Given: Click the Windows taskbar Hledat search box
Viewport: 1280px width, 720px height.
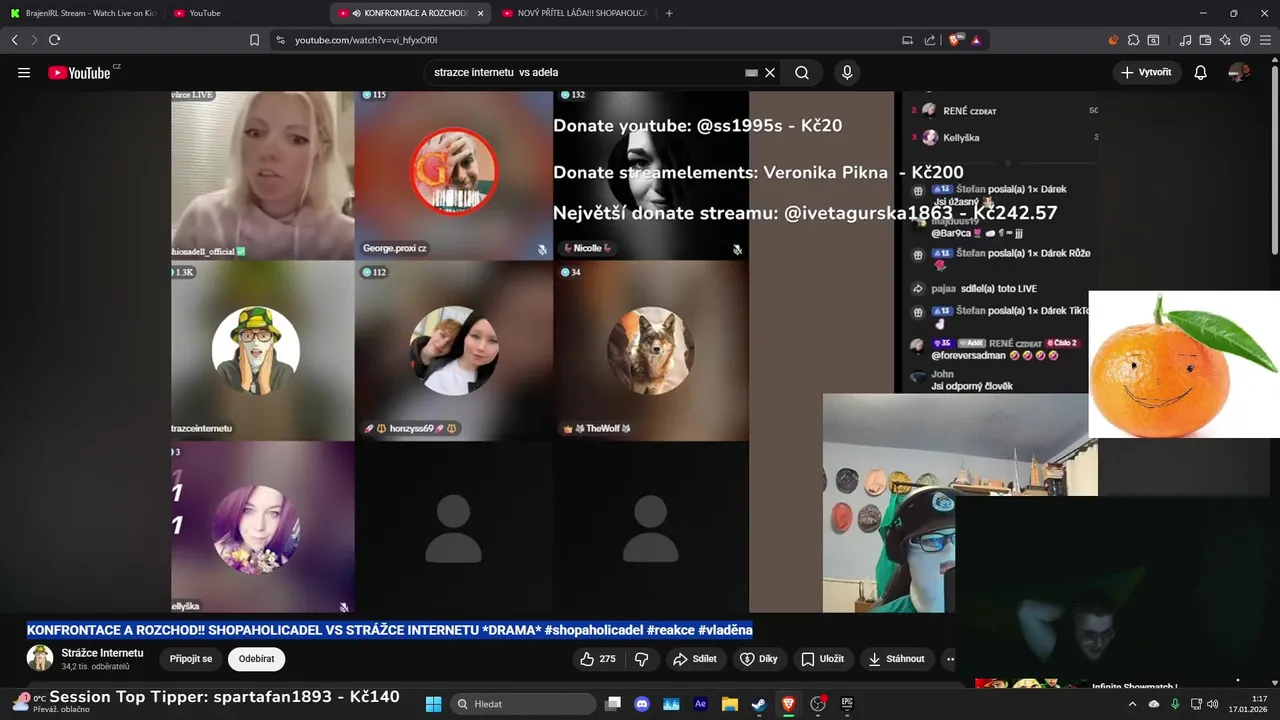Looking at the screenshot, I should click(524, 704).
